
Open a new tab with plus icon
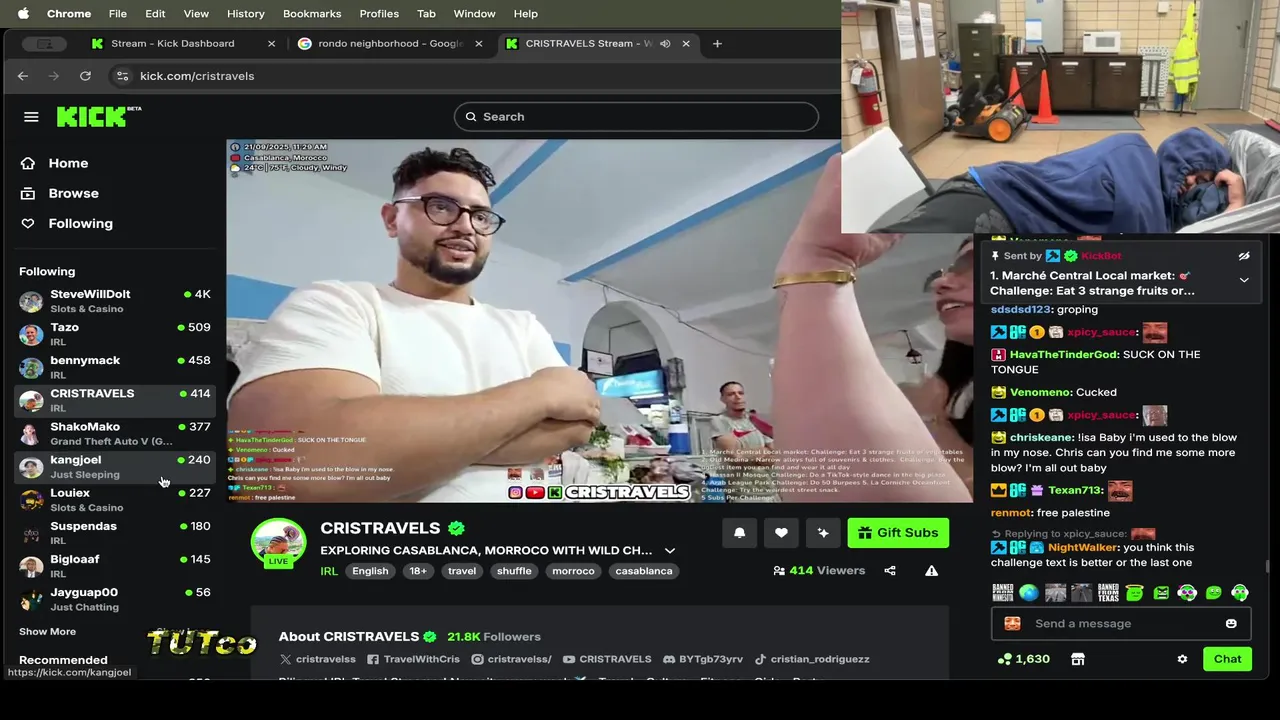(717, 43)
